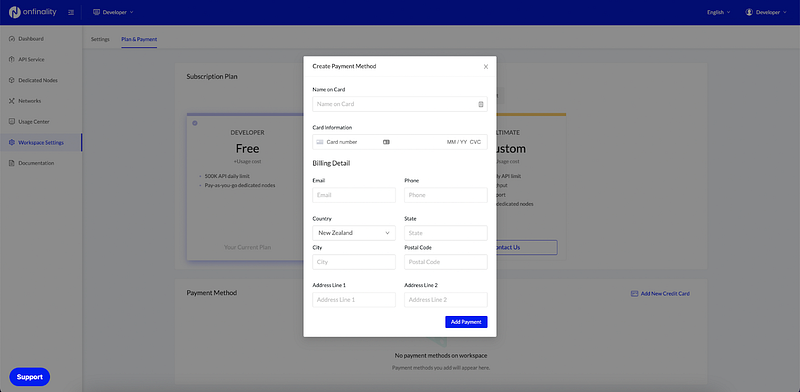800x392 pixels.
Task: Close the Create Payment Method dialog
Action: pyautogui.click(x=486, y=66)
